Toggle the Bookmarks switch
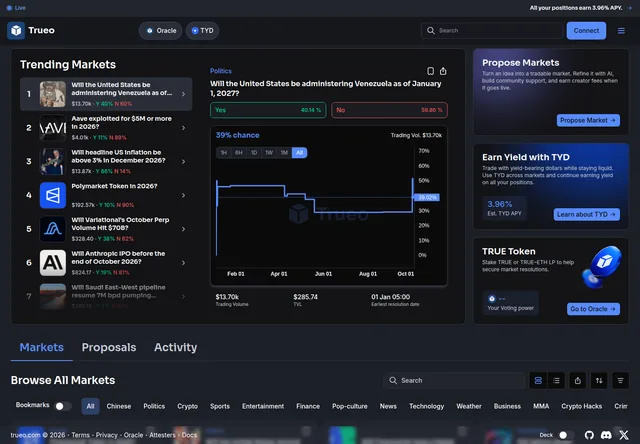The height and width of the screenshot is (444, 640). 63,406
